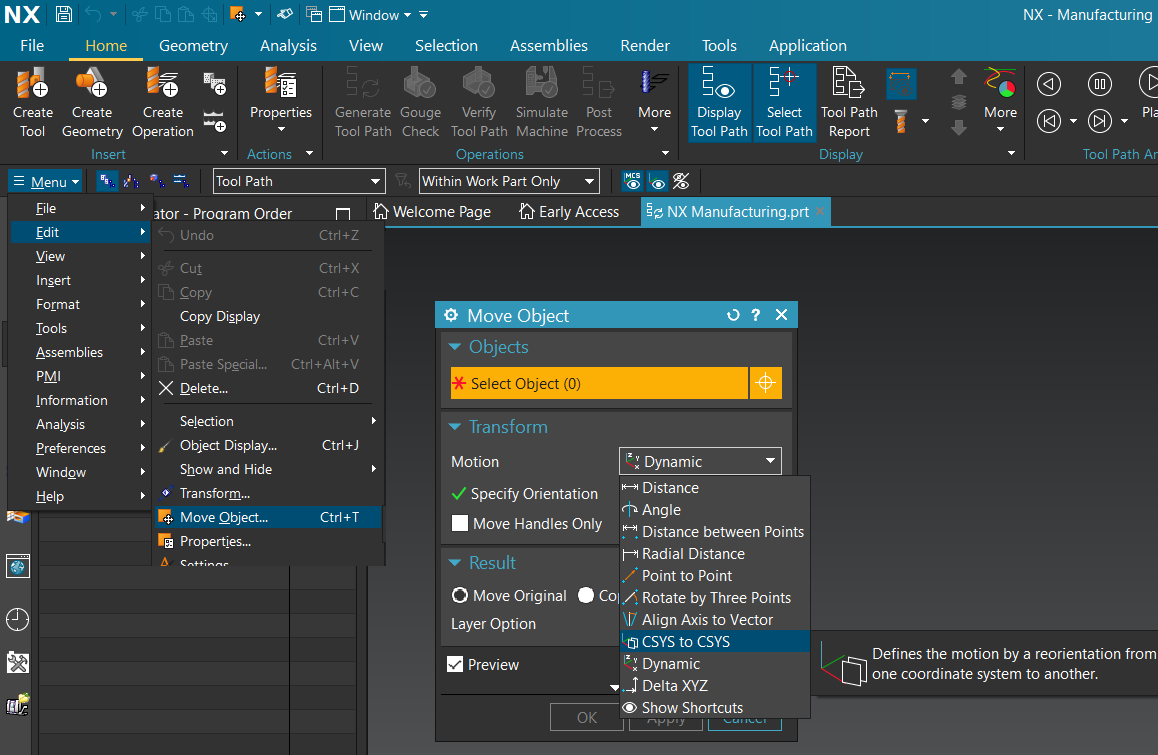Select CSYS to CSYS motion option
The height and width of the screenshot is (755, 1158).
715,641
